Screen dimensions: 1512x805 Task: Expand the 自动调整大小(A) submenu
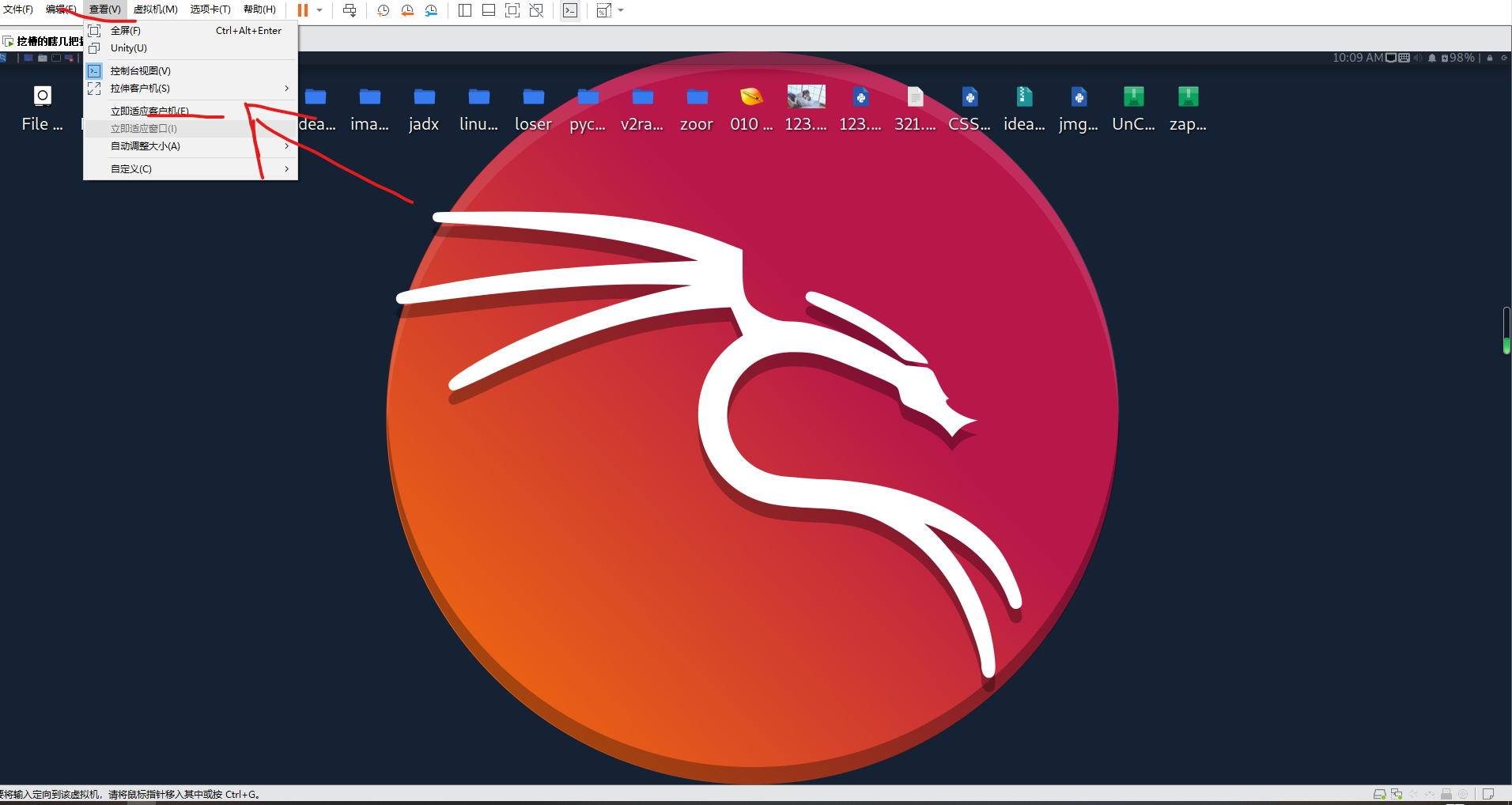[x=191, y=146]
